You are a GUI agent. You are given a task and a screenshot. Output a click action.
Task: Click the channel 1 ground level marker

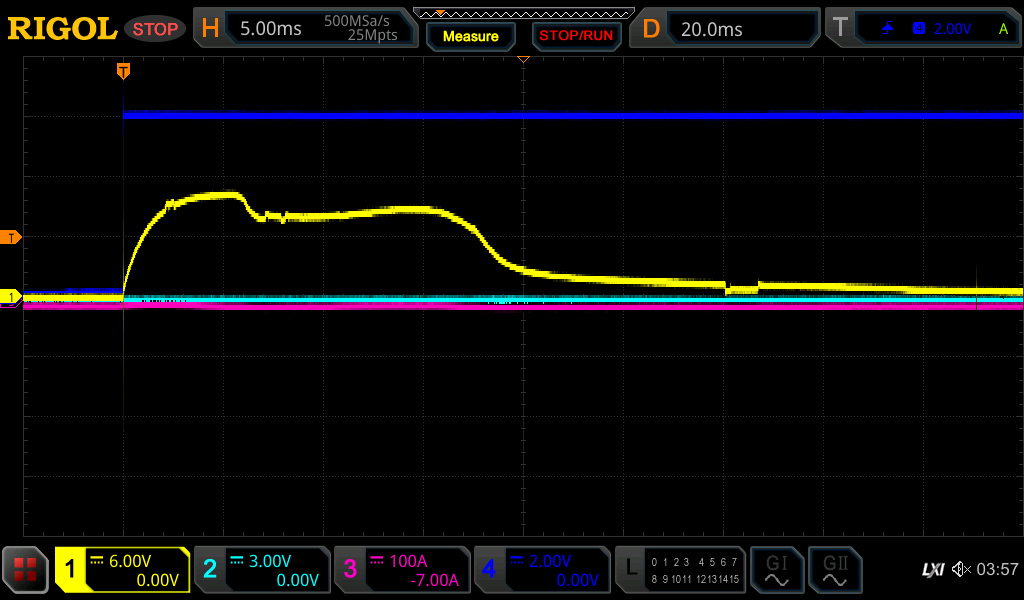pyautogui.click(x=11, y=297)
